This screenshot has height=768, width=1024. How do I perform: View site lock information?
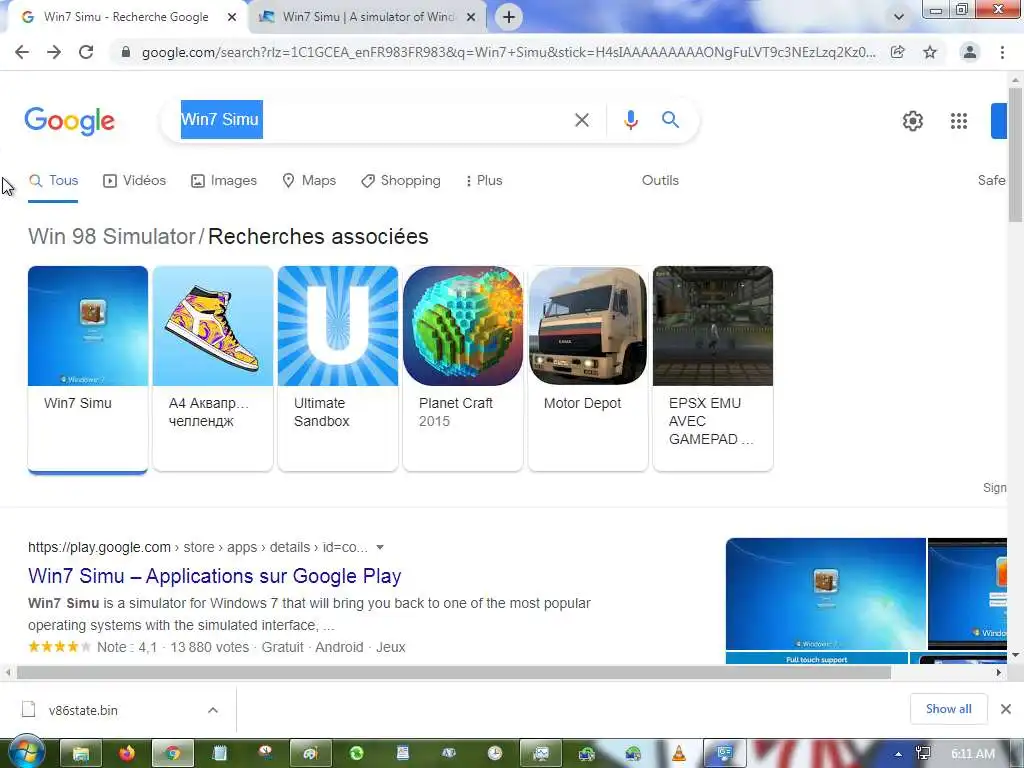click(x=126, y=52)
